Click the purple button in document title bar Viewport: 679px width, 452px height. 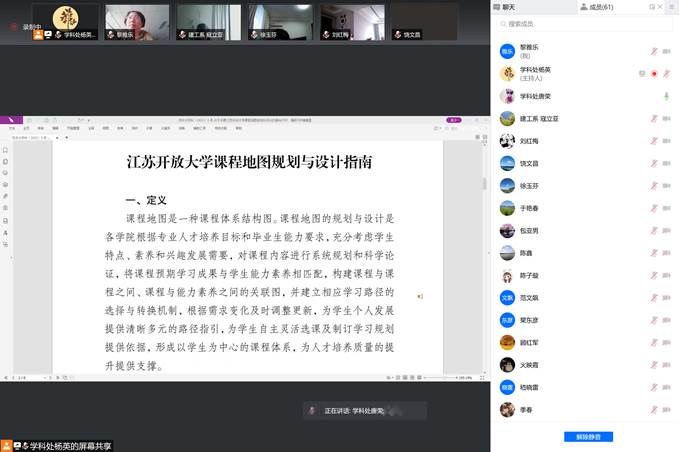click(x=454, y=120)
